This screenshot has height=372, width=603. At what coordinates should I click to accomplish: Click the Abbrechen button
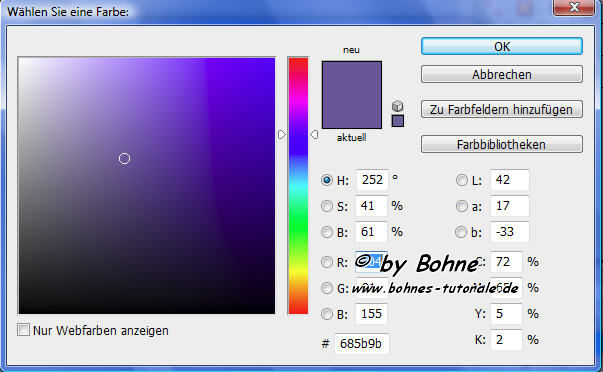[502, 74]
